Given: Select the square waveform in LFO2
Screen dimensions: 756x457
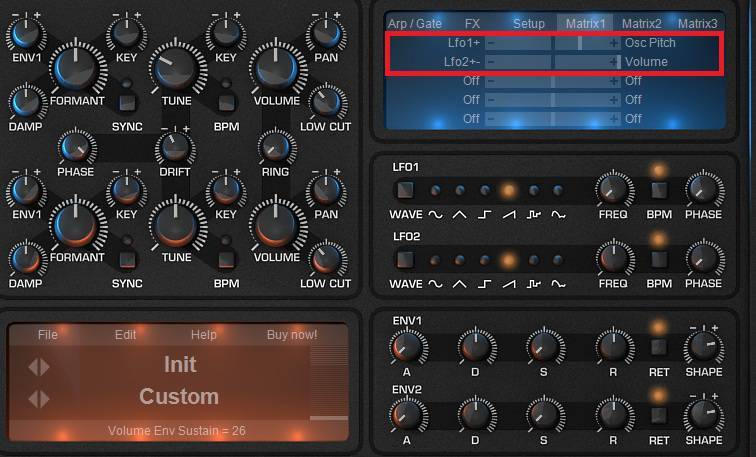Looking at the screenshot, I should (485, 260).
